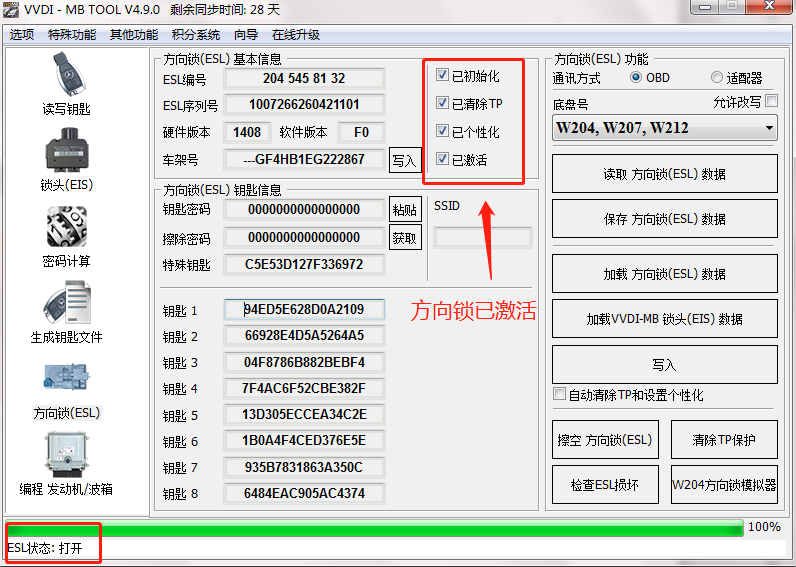Click the 擦空 方向锁(ESL) button
This screenshot has width=796, height=567.
pyautogui.click(x=605, y=440)
